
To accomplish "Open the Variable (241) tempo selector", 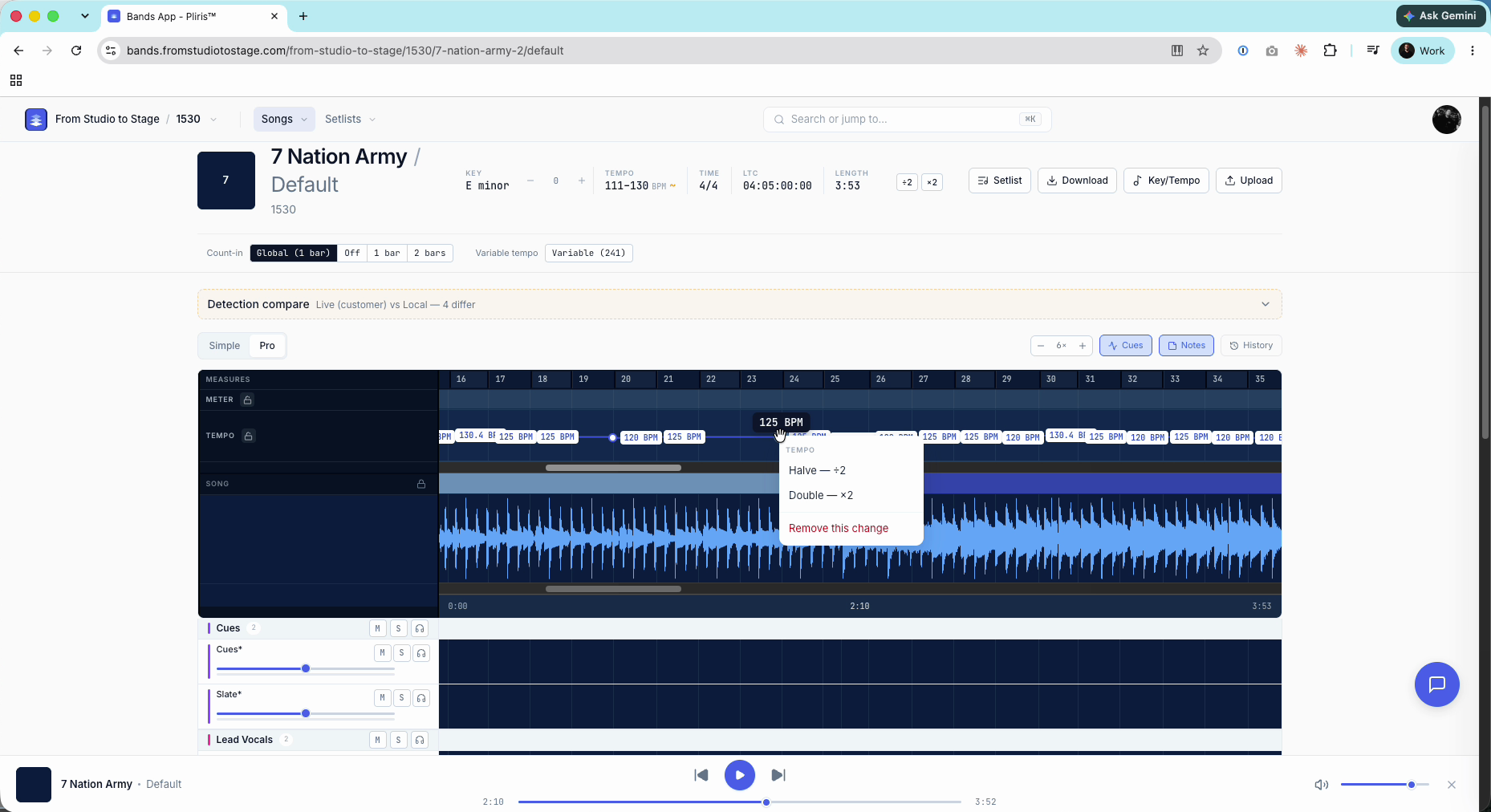I will tap(589, 254).
